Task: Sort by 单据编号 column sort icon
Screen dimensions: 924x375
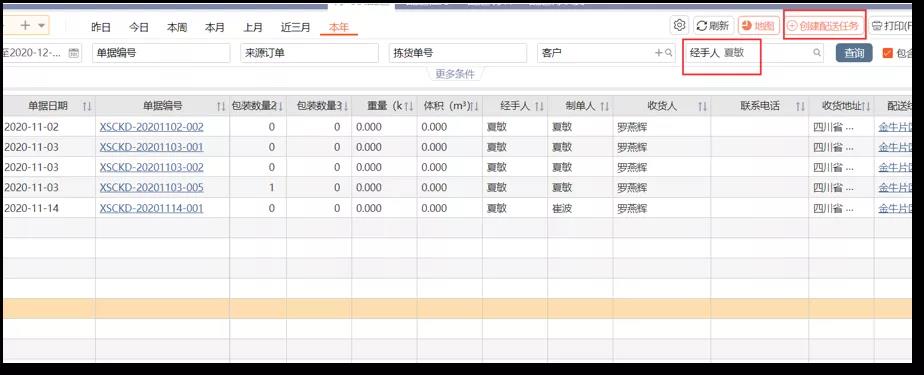Action: click(x=221, y=106)
